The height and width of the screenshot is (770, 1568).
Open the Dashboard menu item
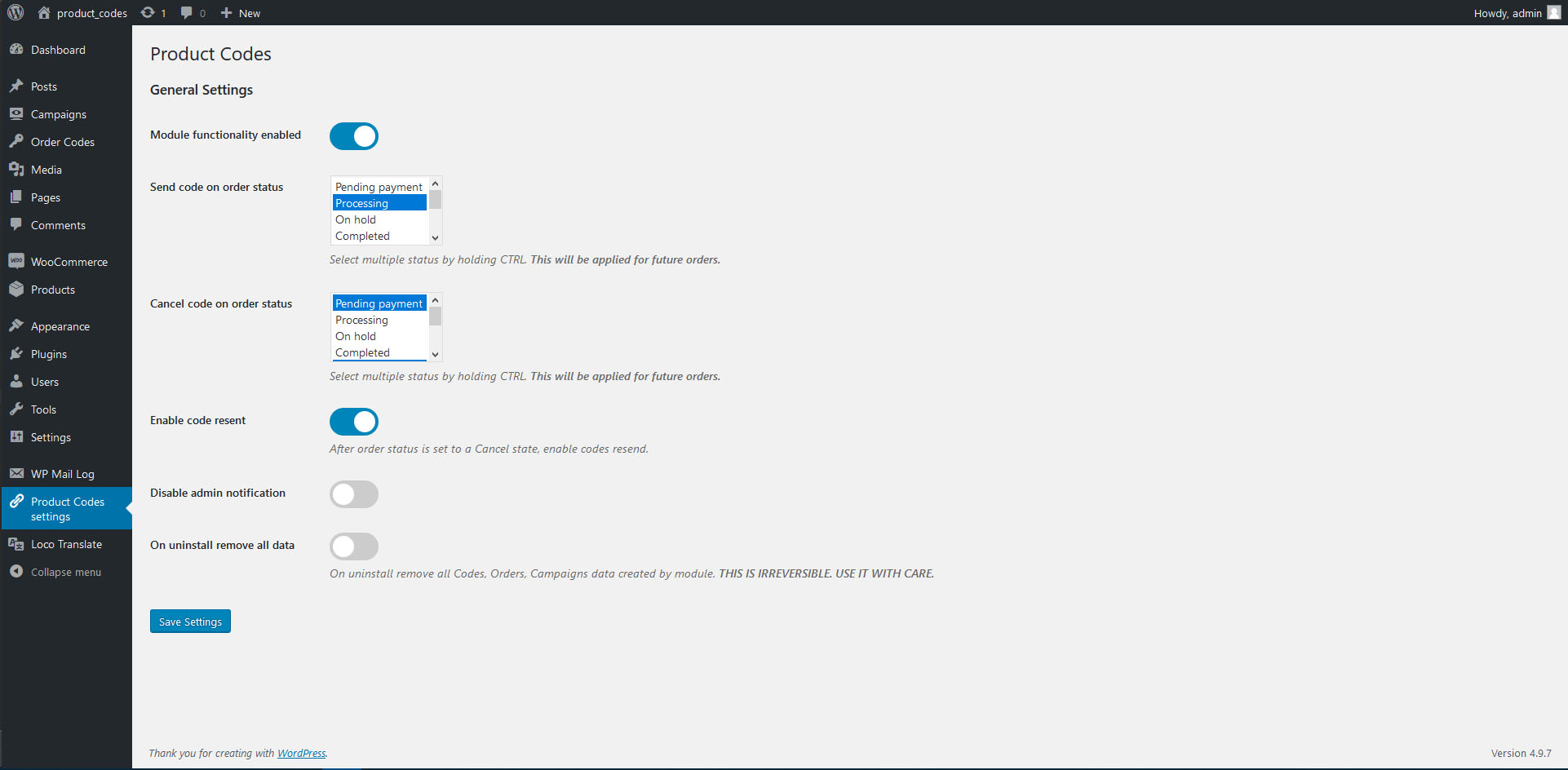[66, 50]
